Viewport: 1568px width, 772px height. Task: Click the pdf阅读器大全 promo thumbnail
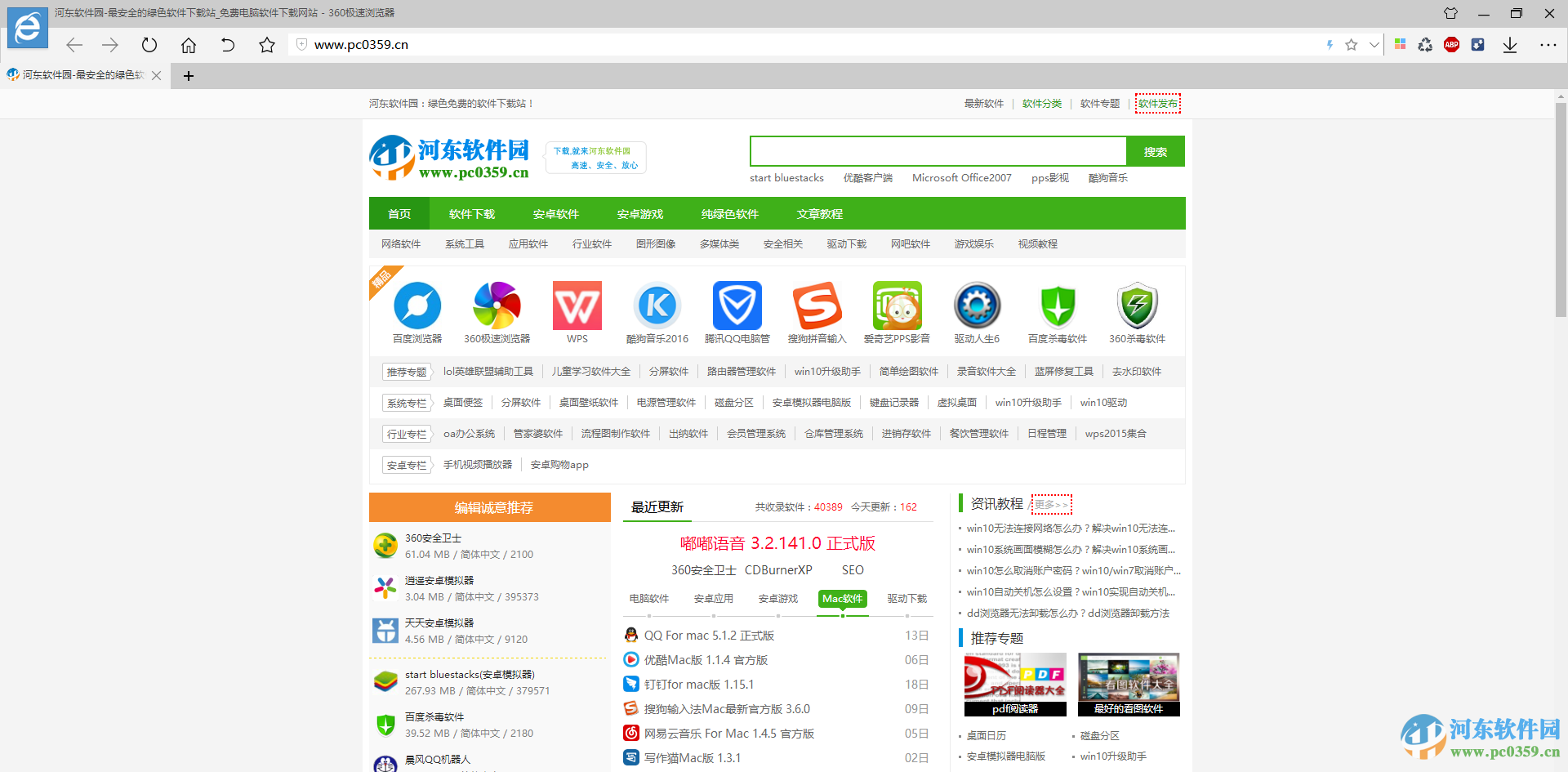point(1014,685)
